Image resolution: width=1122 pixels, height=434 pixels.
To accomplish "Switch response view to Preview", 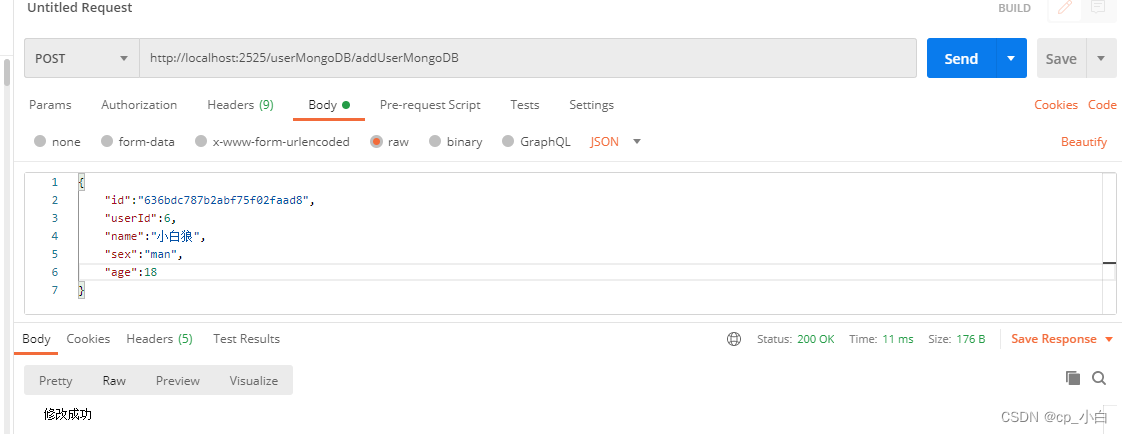I will tap(177, 380).
